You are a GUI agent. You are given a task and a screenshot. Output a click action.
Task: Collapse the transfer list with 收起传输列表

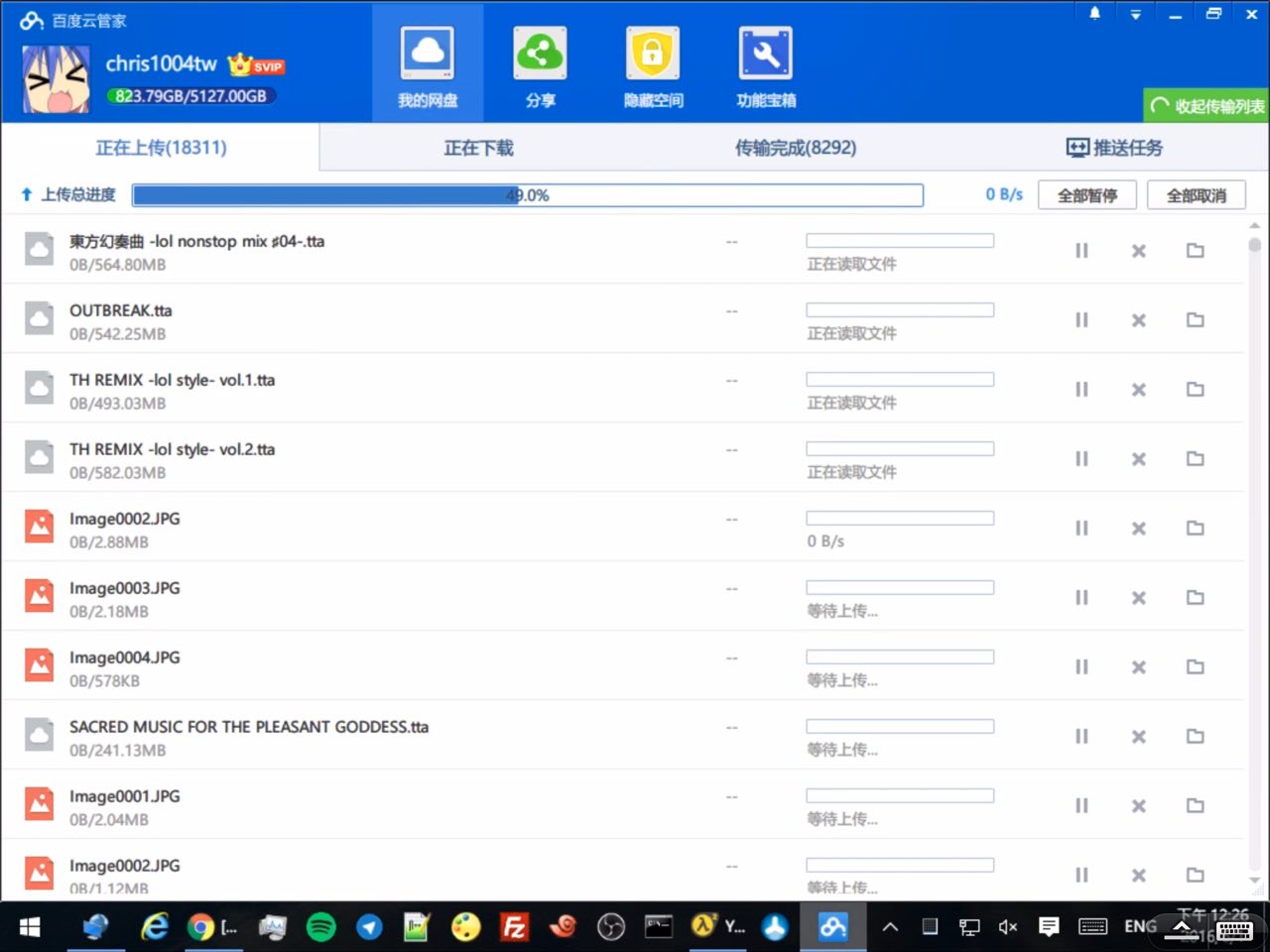click(x=1207, y=106)
